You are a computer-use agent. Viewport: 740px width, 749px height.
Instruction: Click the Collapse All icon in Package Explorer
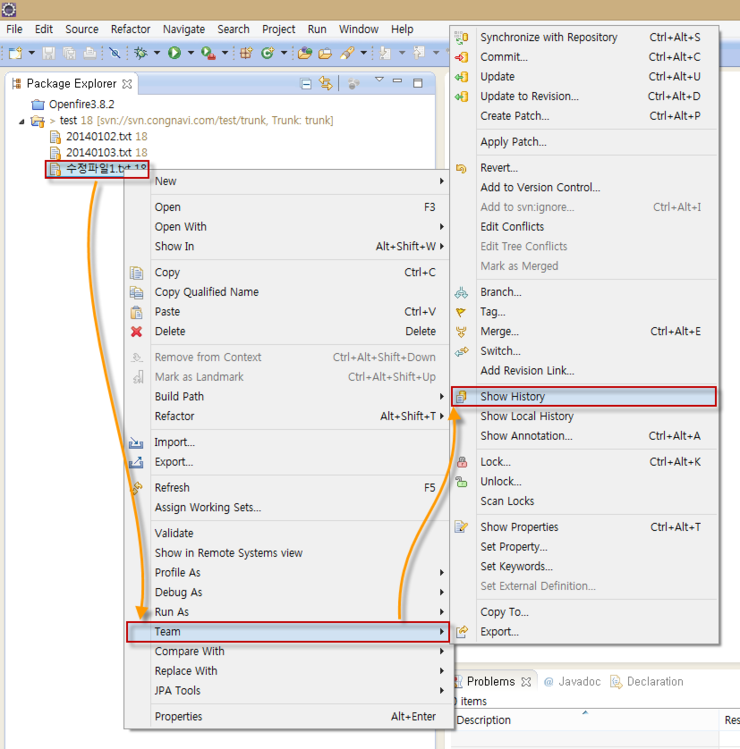tap(306, 84)
